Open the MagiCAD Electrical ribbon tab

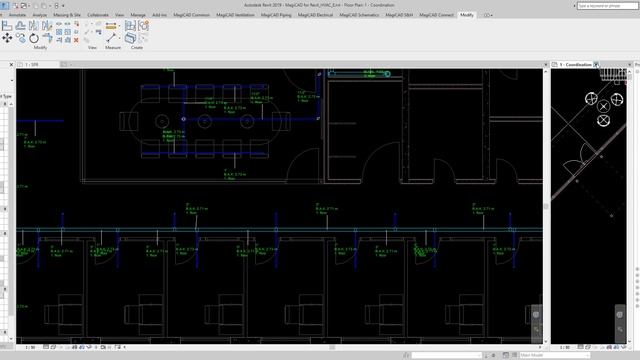click(x=315, y=15)
